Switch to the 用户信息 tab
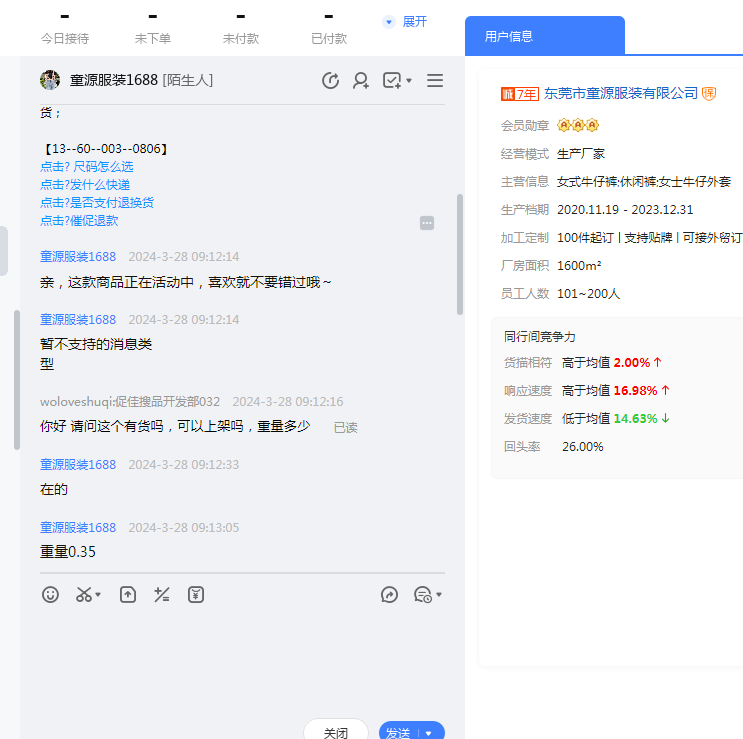The height and width of the screenshot is (739, 743). click(509, 36)
